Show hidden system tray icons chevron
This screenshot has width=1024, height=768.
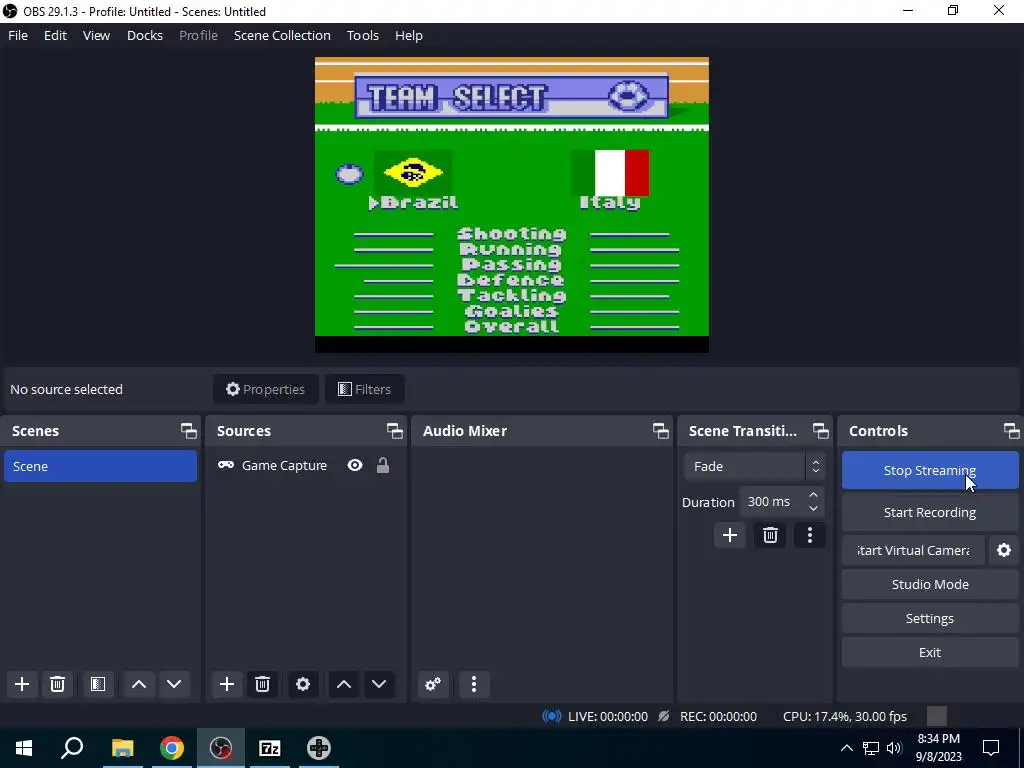click(x=846, y=748)
